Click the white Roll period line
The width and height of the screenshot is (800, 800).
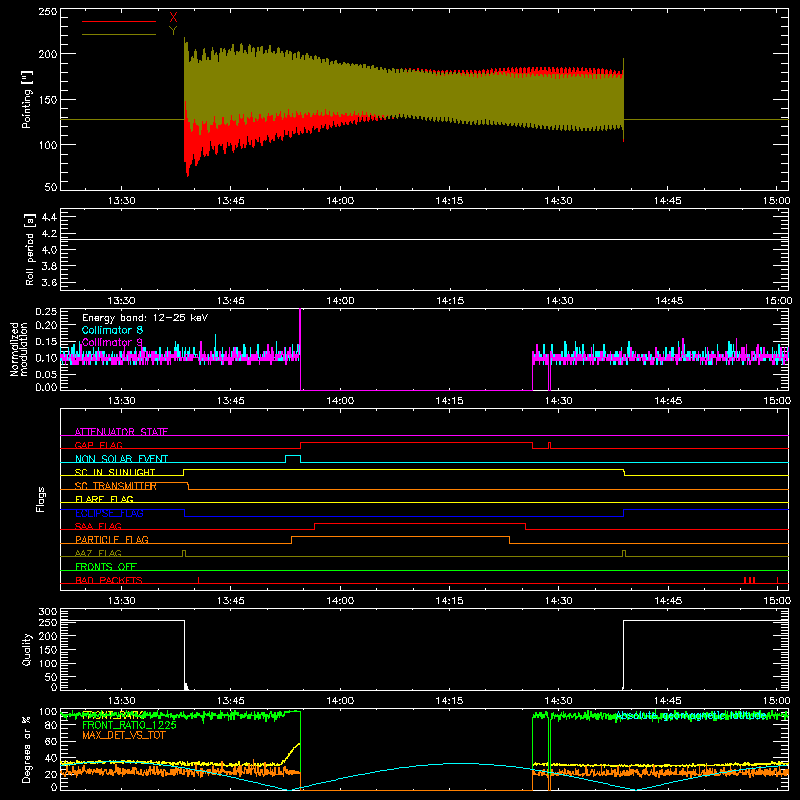(x=424, y=239)
